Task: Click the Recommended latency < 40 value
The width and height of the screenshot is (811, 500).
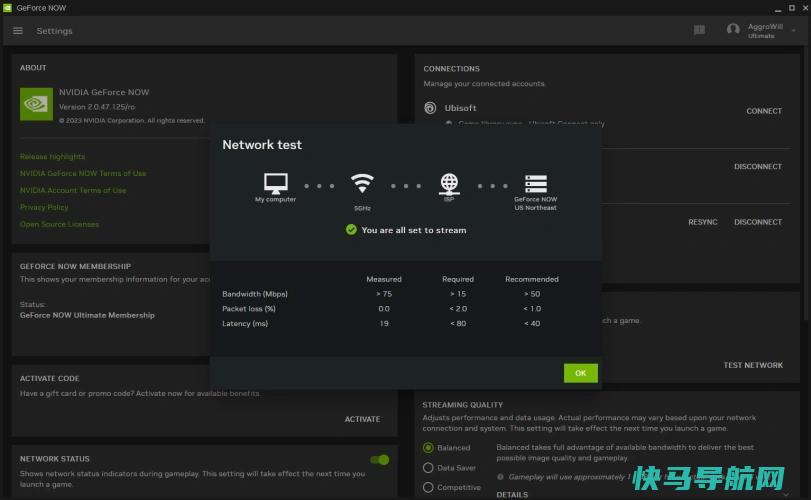Action: [x=532, y=323]
